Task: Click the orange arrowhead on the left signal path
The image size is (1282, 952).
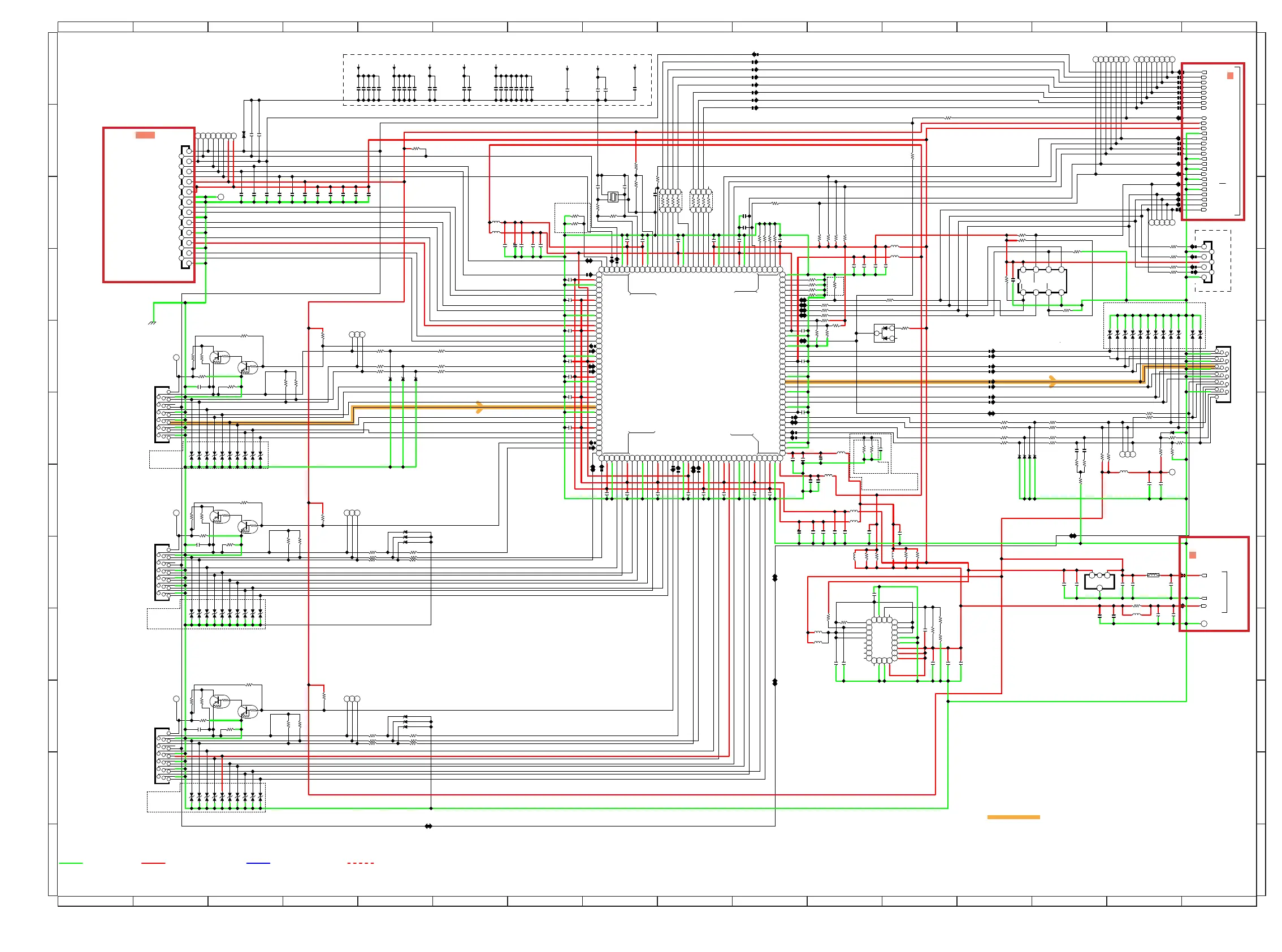Action: pos(479,408)
